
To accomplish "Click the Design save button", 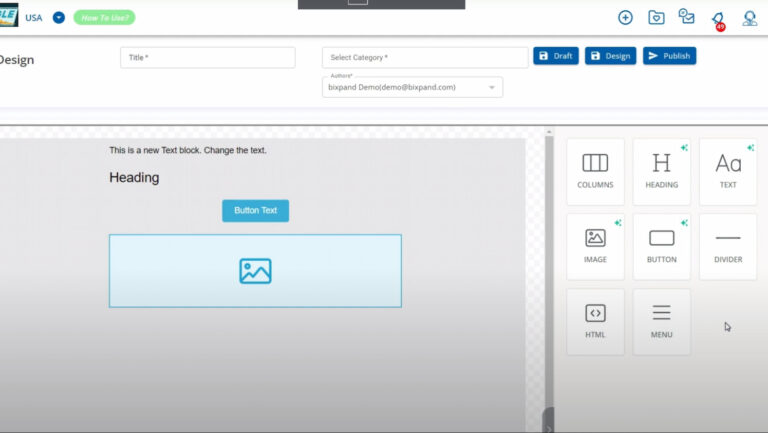I will pyautogui.click(x=610, y=56).
